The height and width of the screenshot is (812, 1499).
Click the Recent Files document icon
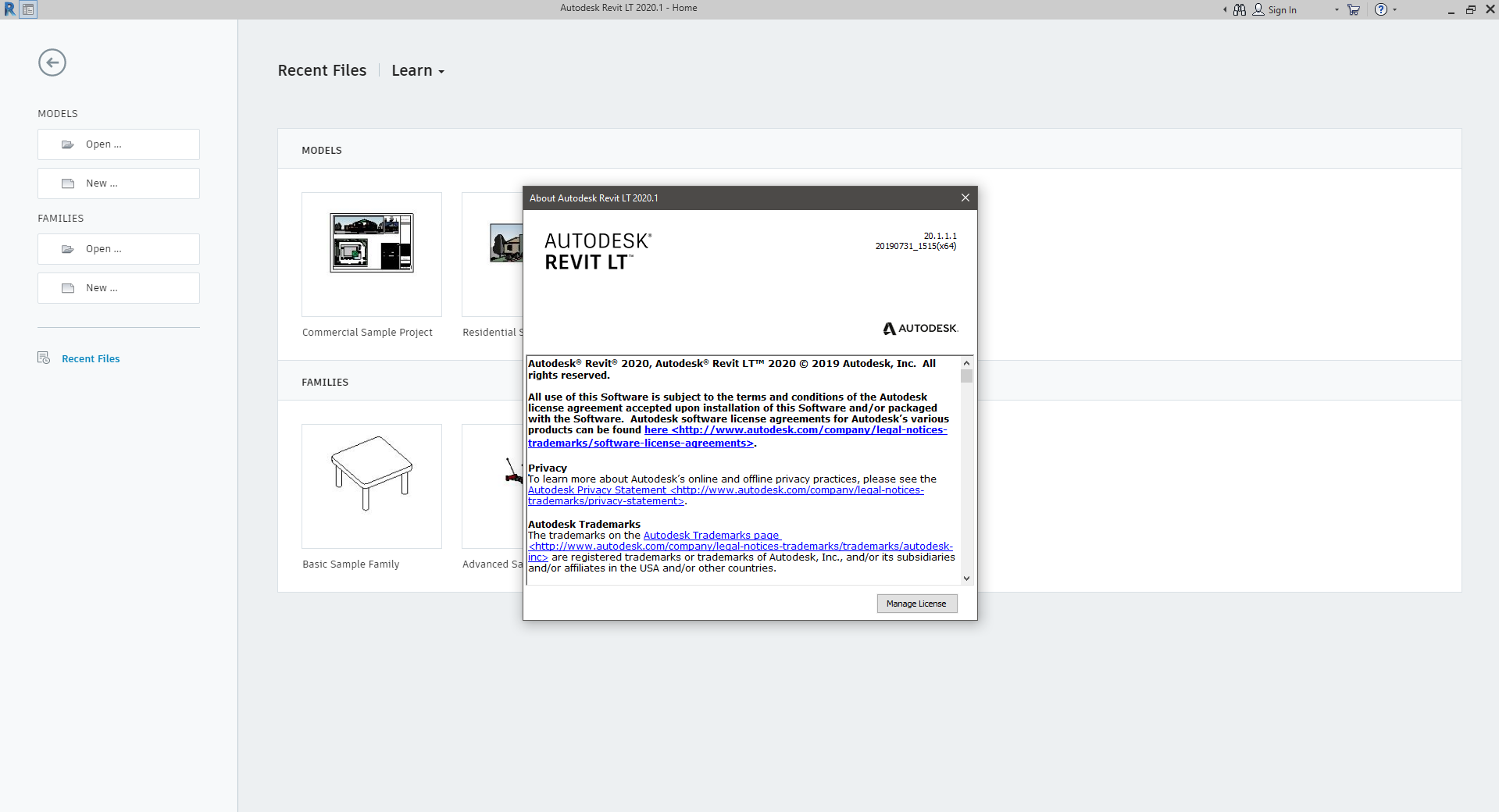[x=44, y=358]
